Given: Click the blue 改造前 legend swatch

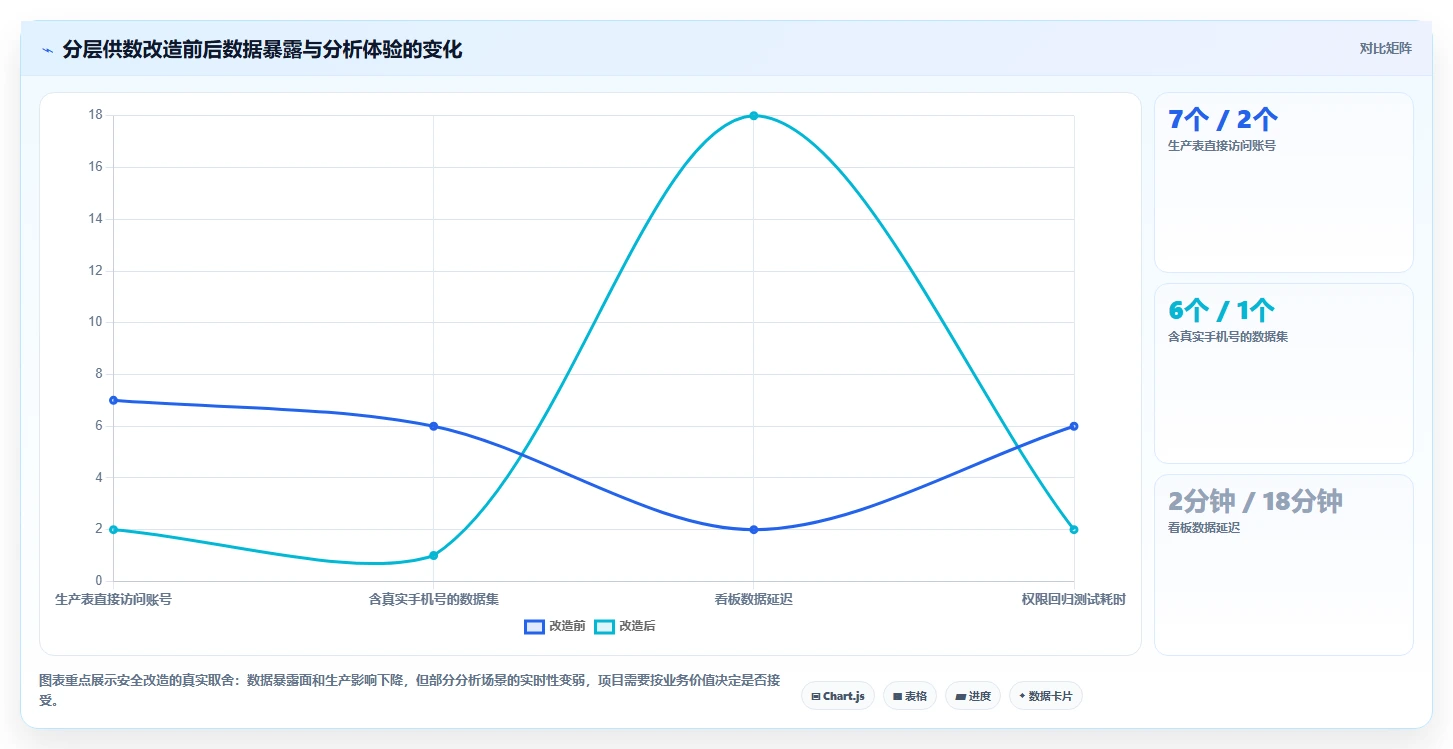Looking at the screenshot, I should [x=535, y=626].
